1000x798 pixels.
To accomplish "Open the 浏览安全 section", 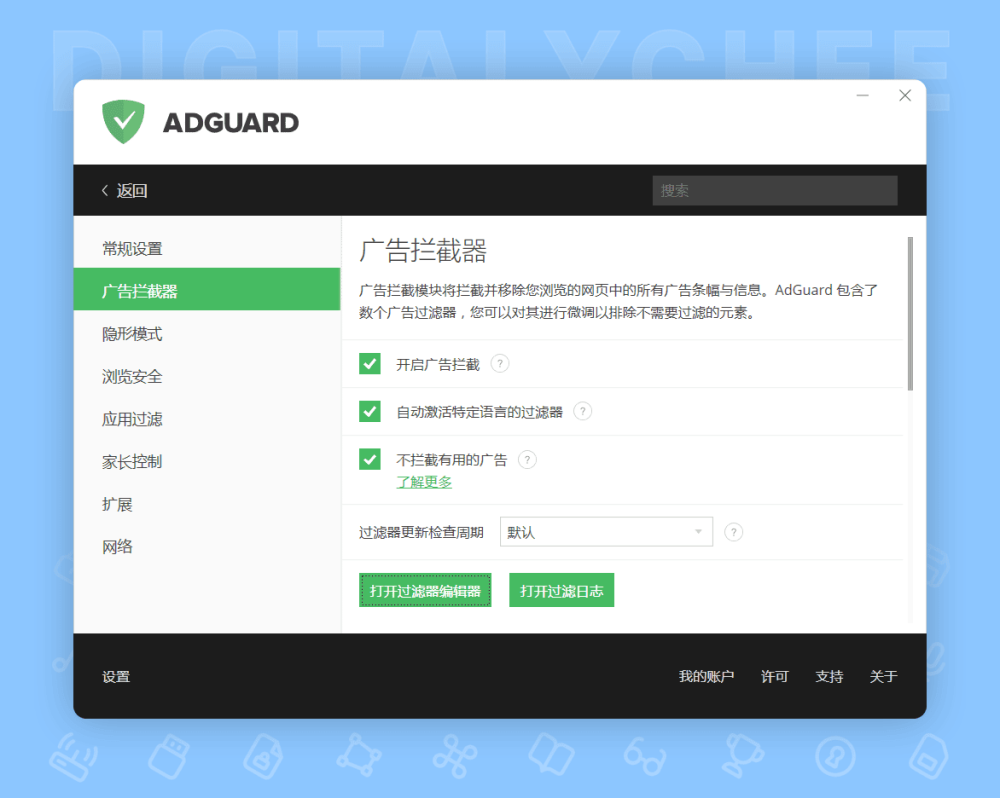I will (207, 376).
